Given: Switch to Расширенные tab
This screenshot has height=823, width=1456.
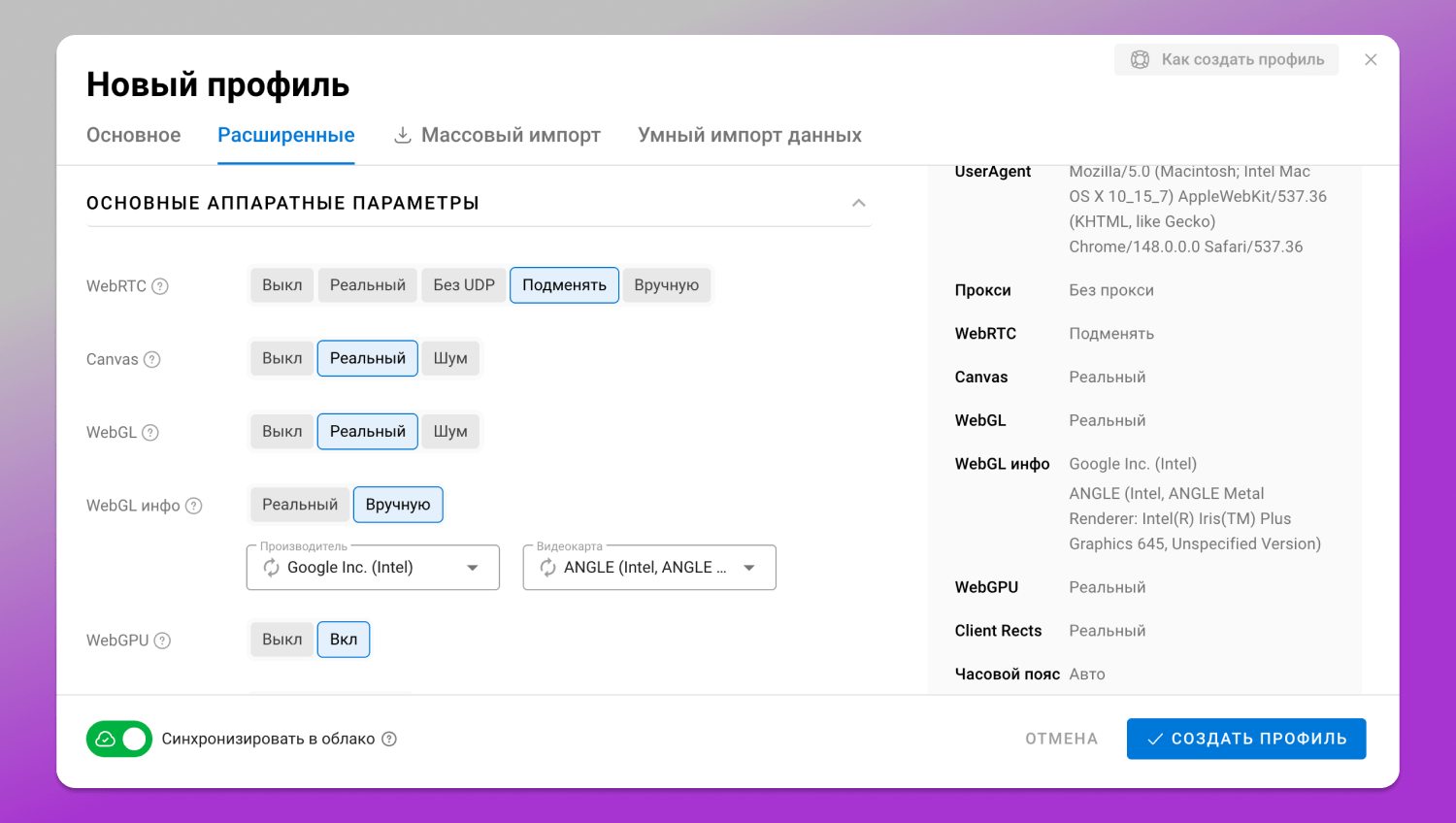Looking at the screenshot, I should [x=286, y=135].
